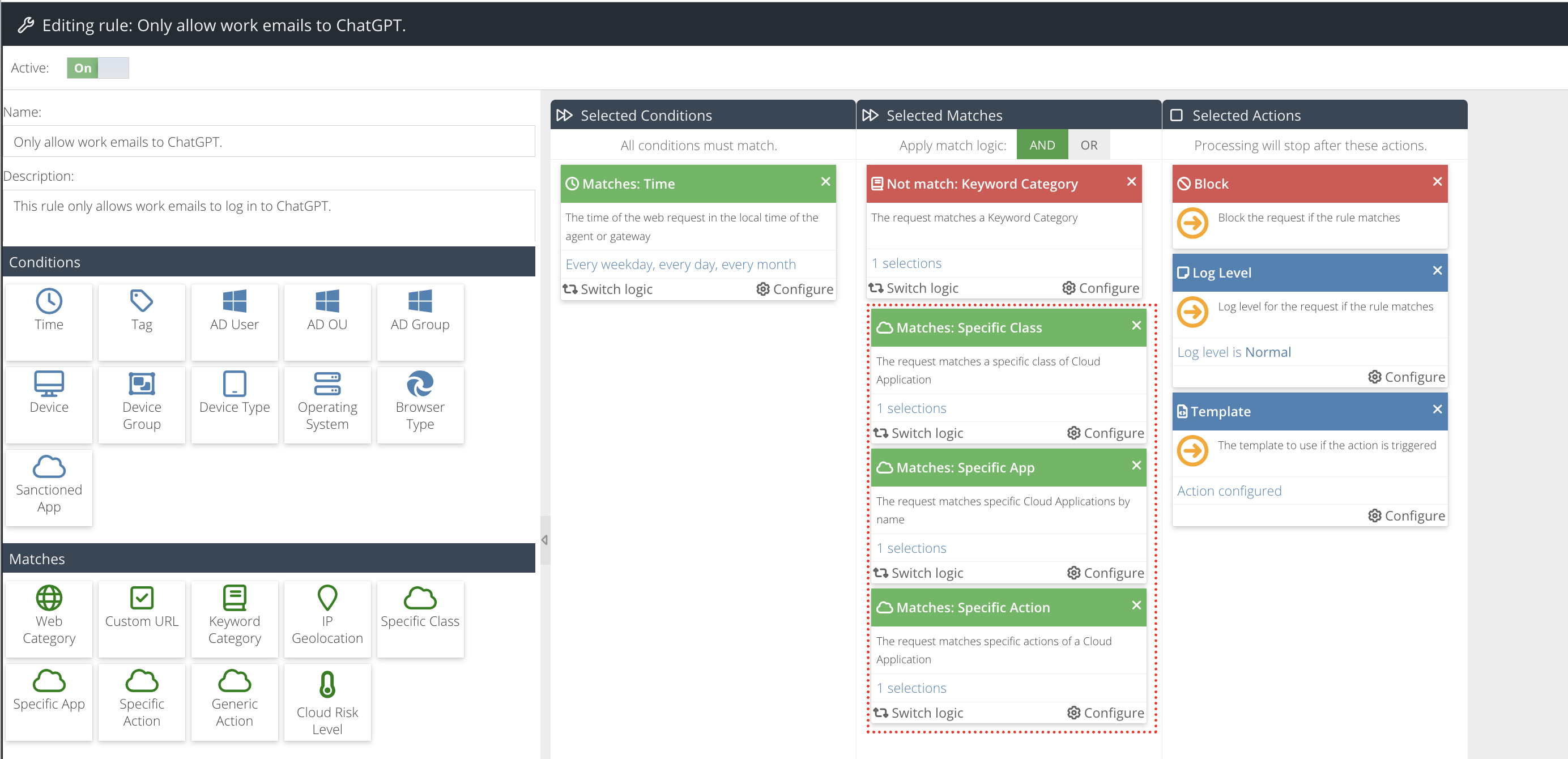Add the Generic Action match
The image size is (1568, 759).
click(235, 701)
